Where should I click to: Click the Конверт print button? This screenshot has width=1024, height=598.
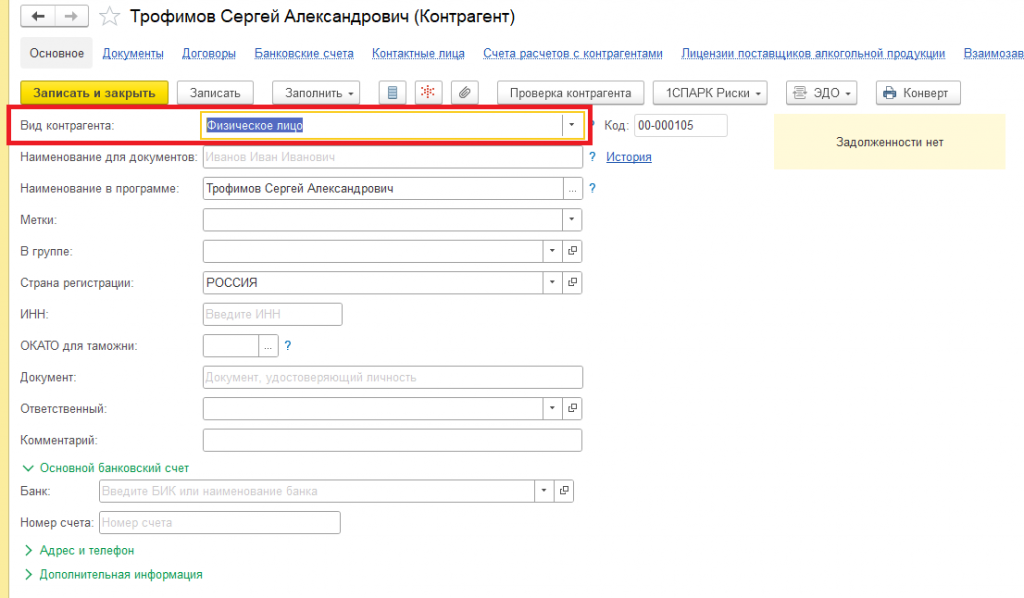pyautogui.click(x=918, y=93)
